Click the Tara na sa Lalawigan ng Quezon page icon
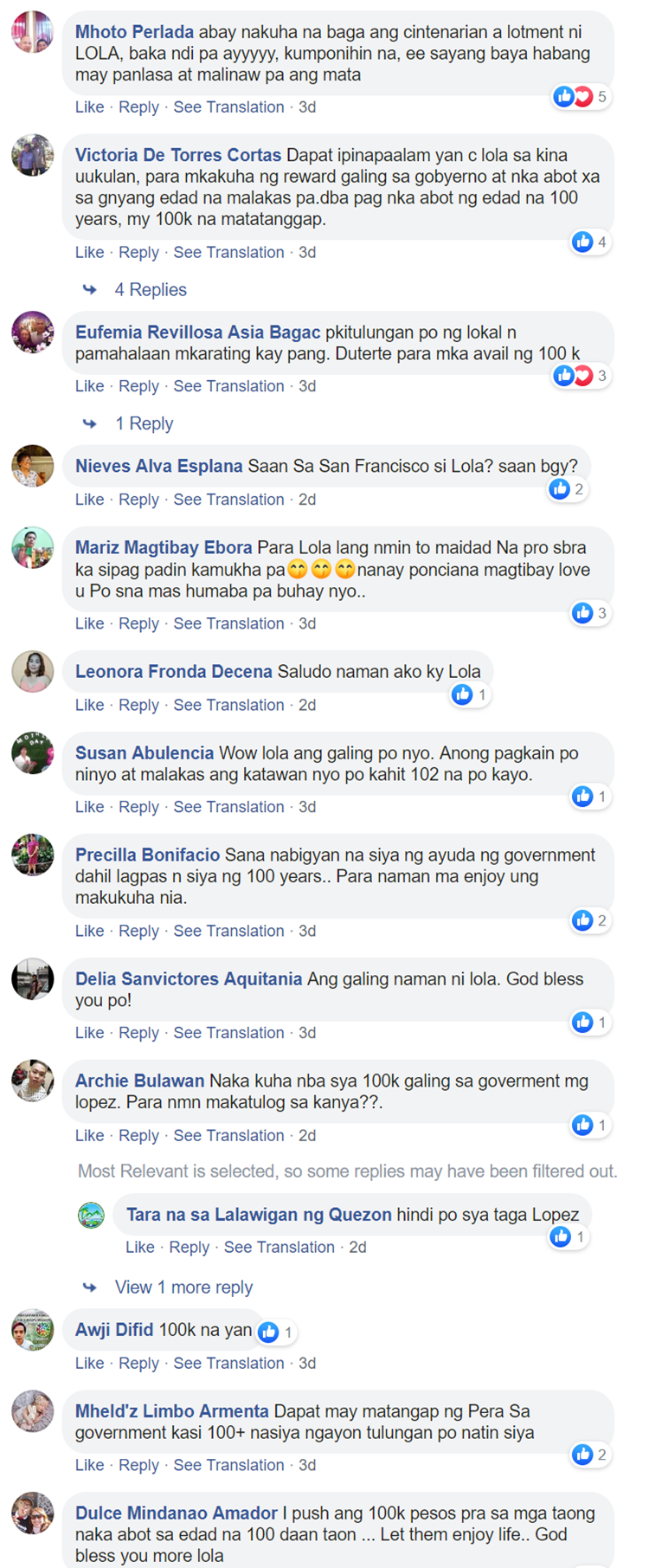Screen dimensions: 649x1568 click(92, 1216)
